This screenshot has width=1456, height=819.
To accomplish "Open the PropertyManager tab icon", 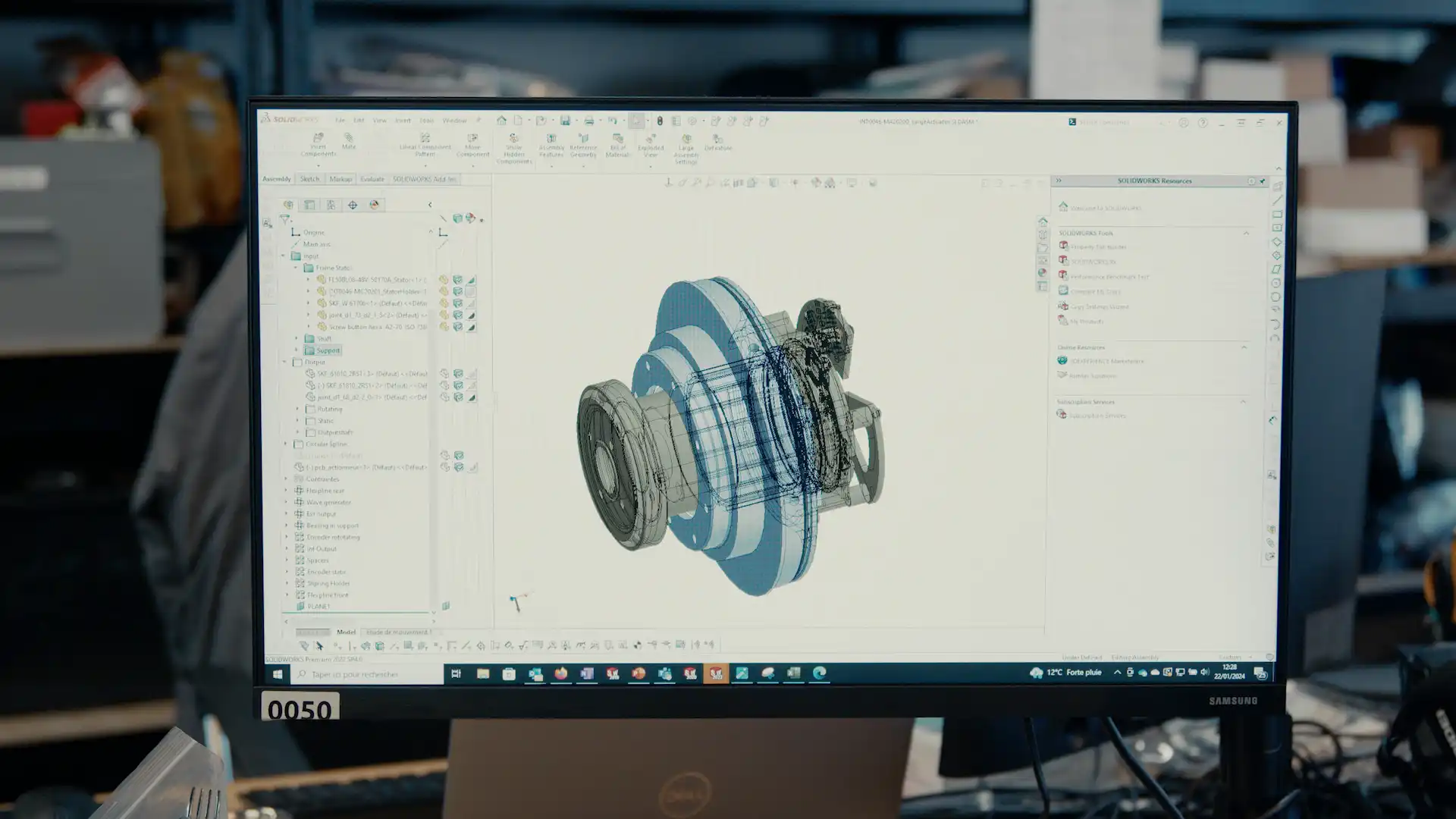I will coord(309,205).
